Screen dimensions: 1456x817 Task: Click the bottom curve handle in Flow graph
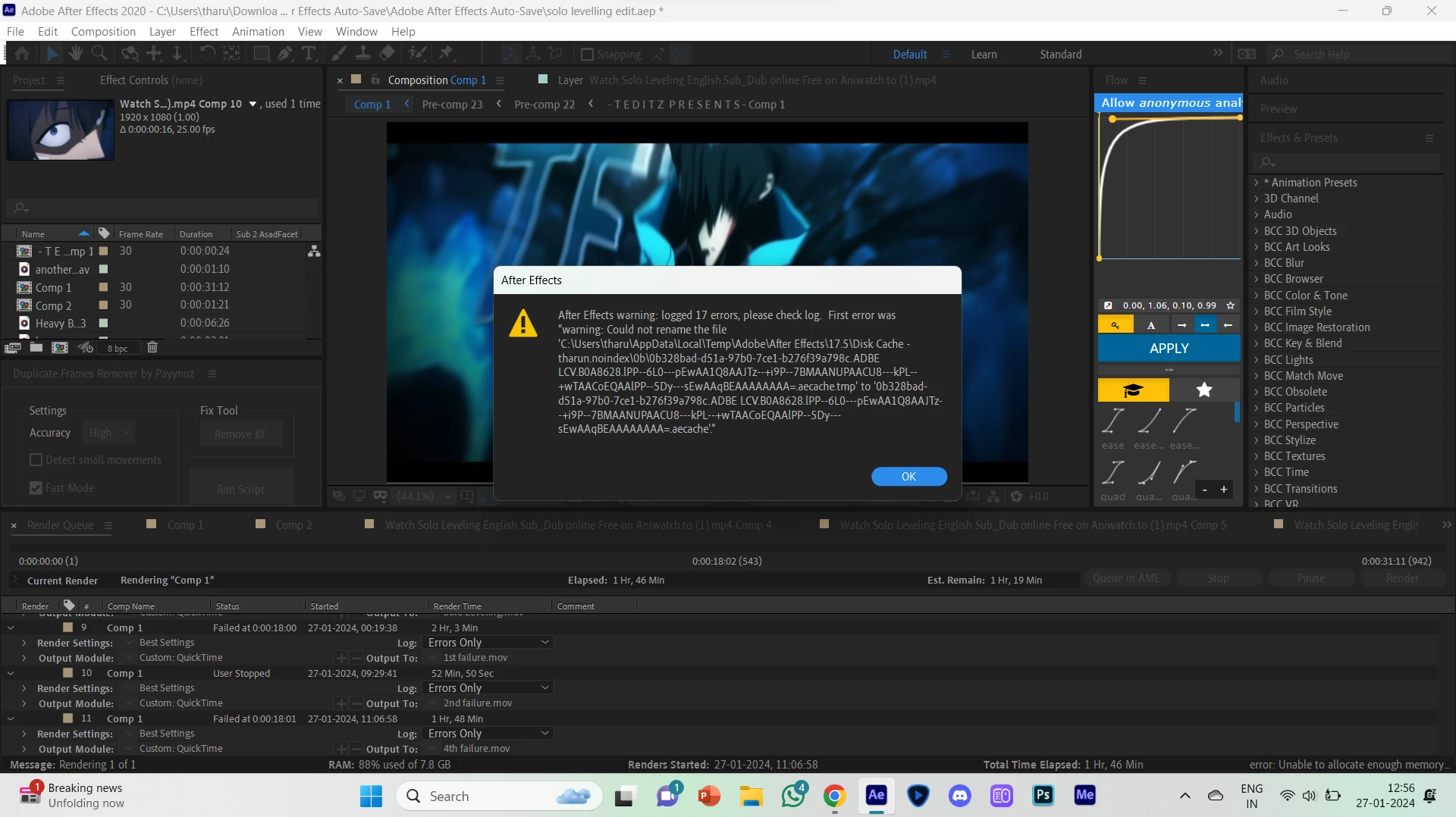pos(1100,259)
